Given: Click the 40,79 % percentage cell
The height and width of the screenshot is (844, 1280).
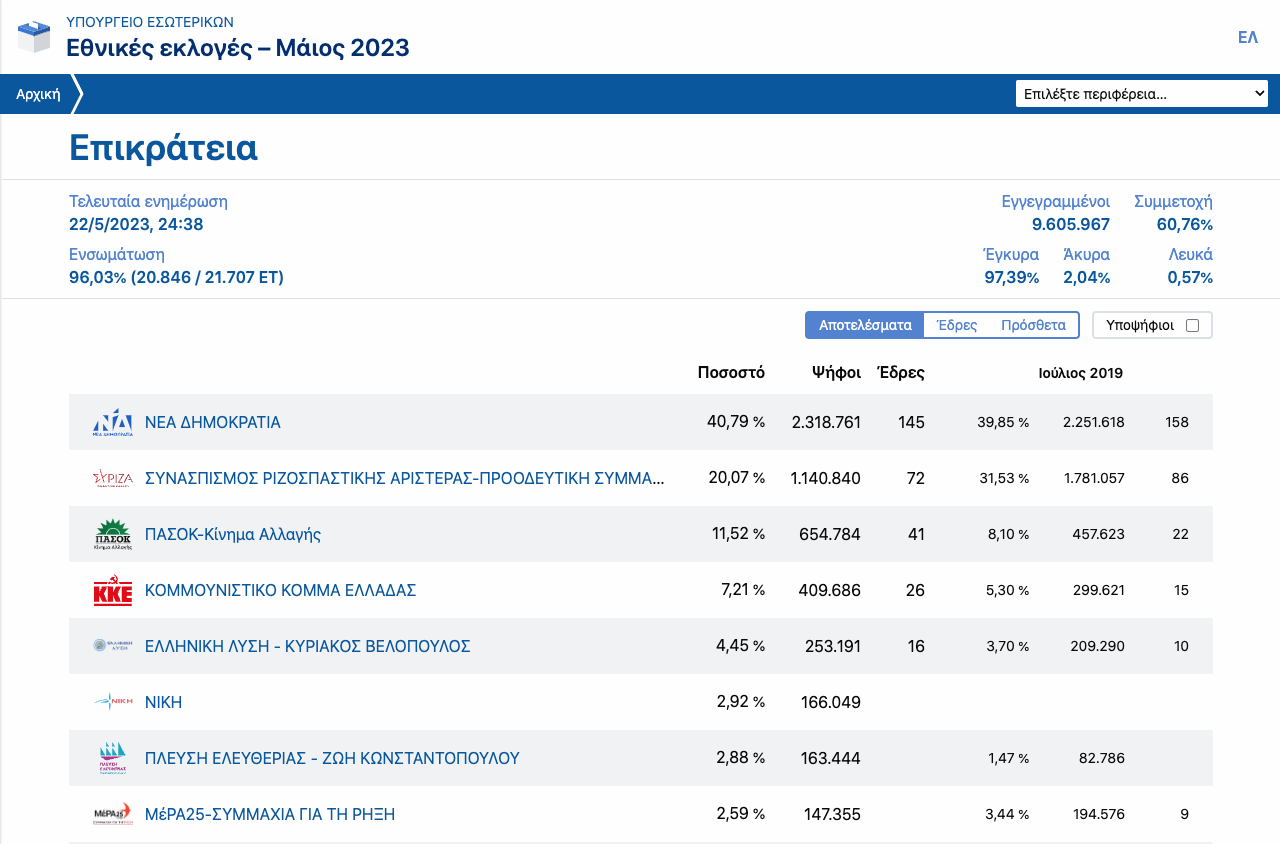Looking at the screenshot, I should (736, 422).
